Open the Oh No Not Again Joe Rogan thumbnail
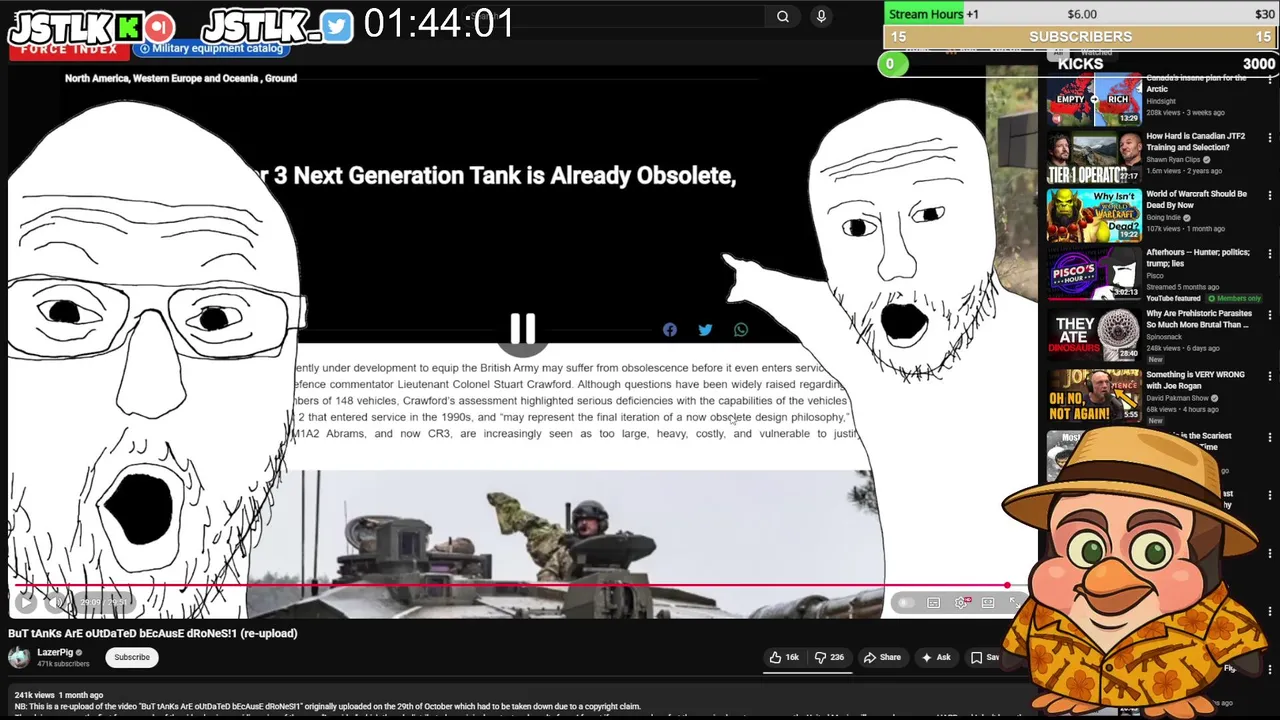 point(1094,395)
